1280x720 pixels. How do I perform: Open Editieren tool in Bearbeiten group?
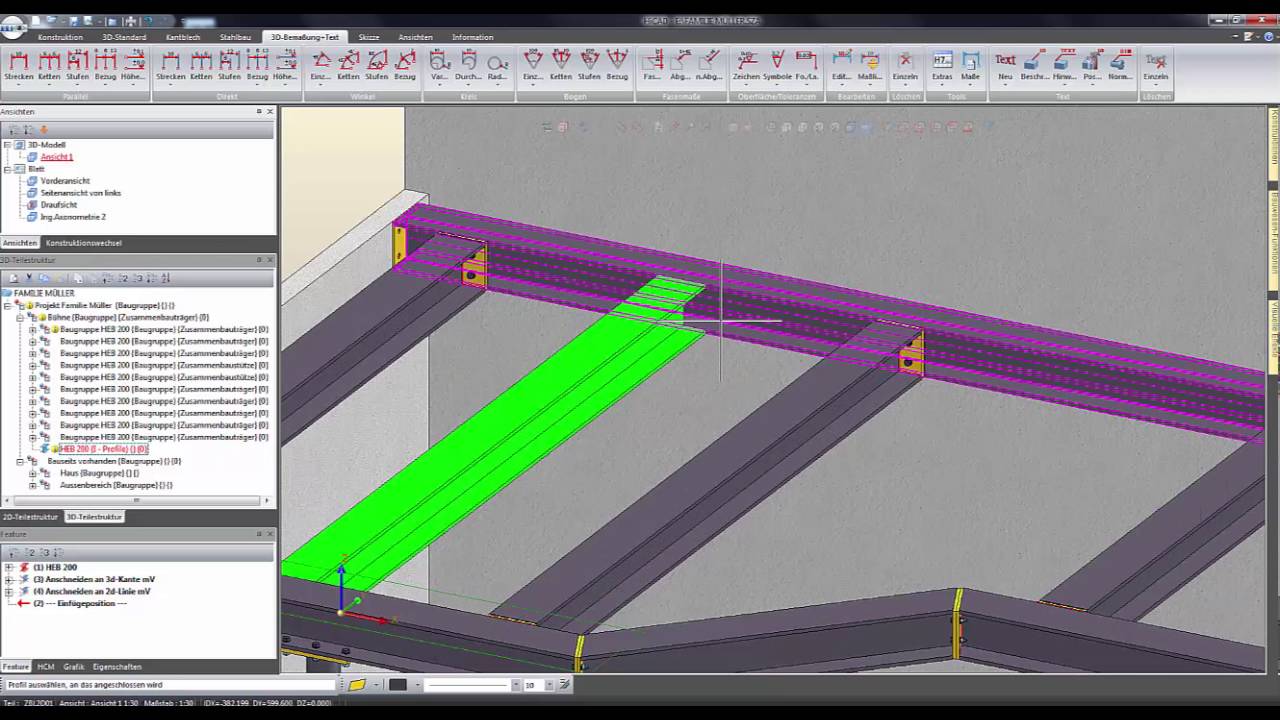click(842, 66)
